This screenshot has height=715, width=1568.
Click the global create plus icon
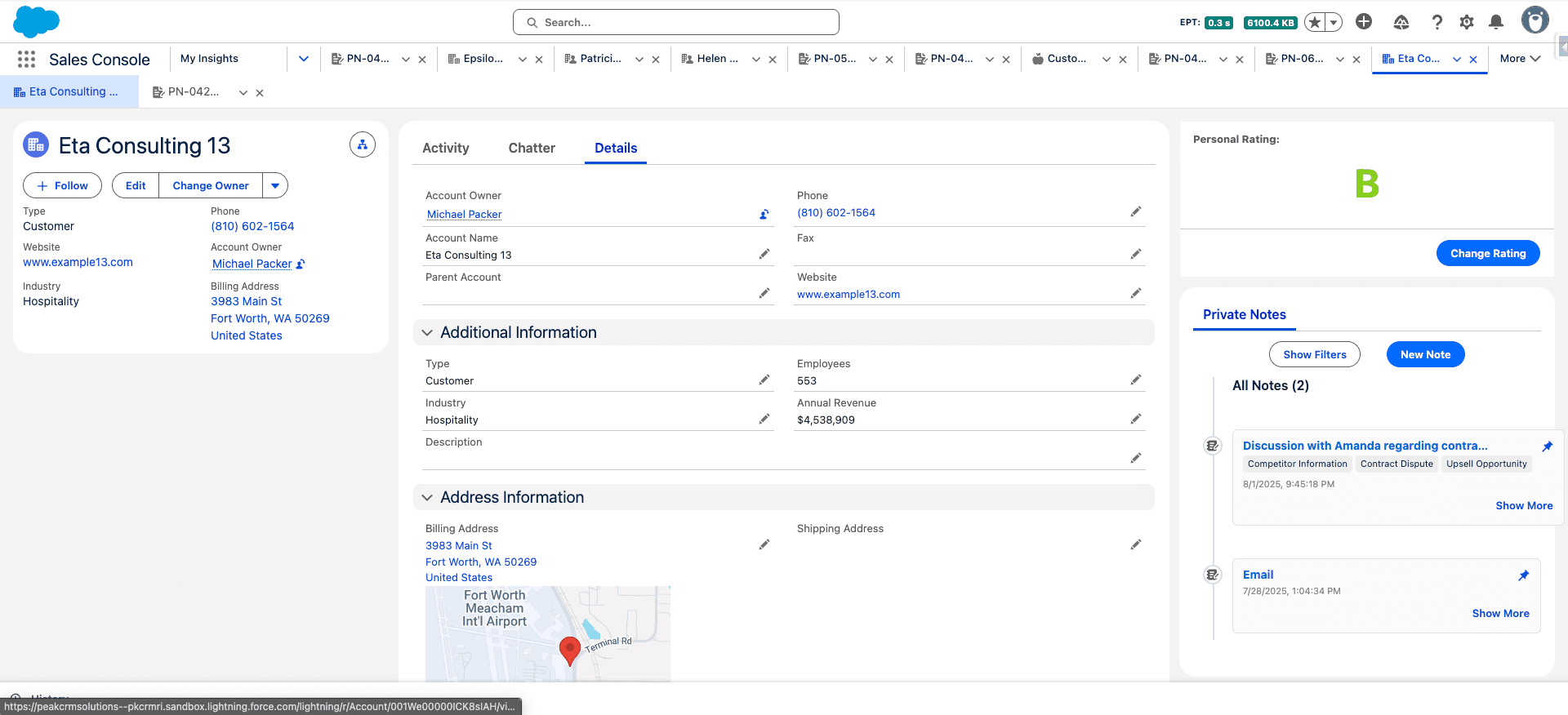click(1363, 22)
